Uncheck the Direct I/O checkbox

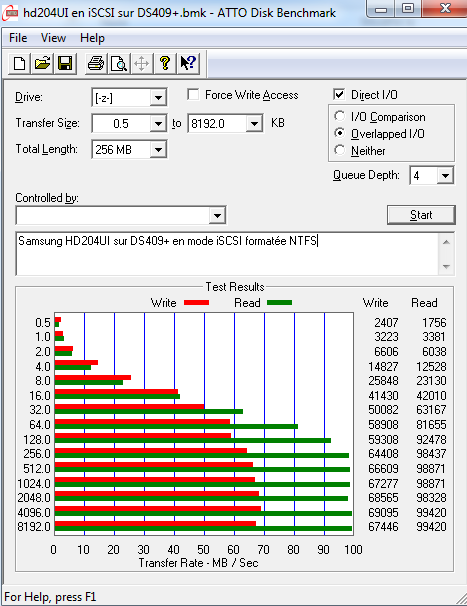click(x=339, y=95)
